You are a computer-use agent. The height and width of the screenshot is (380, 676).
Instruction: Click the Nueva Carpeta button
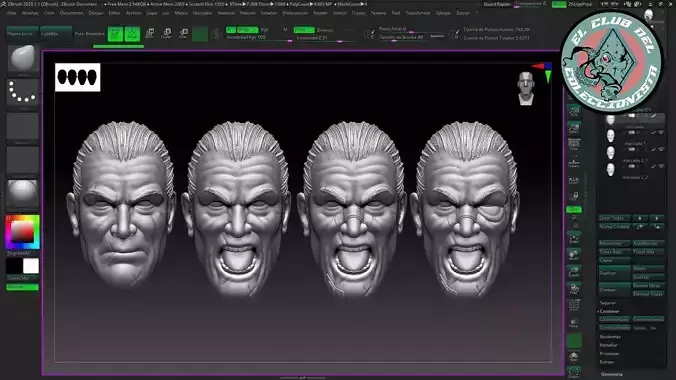click(614, 226)
